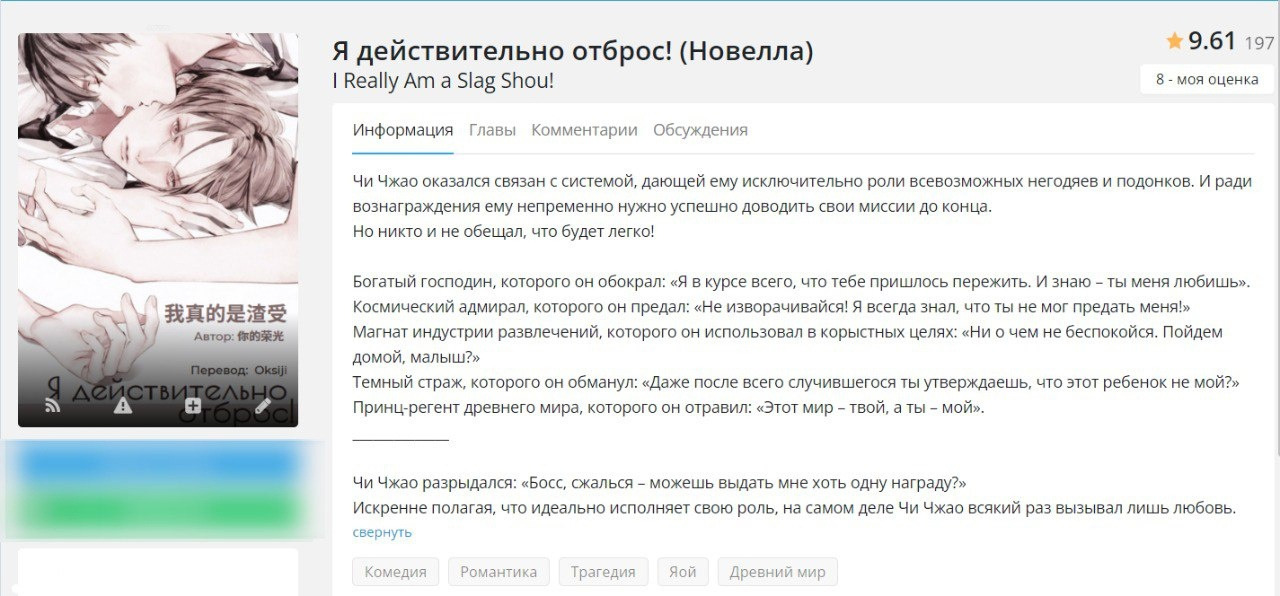The image size is (1280, 596).
Task: Click the novel cover image
Action: (x=158, y=200)
